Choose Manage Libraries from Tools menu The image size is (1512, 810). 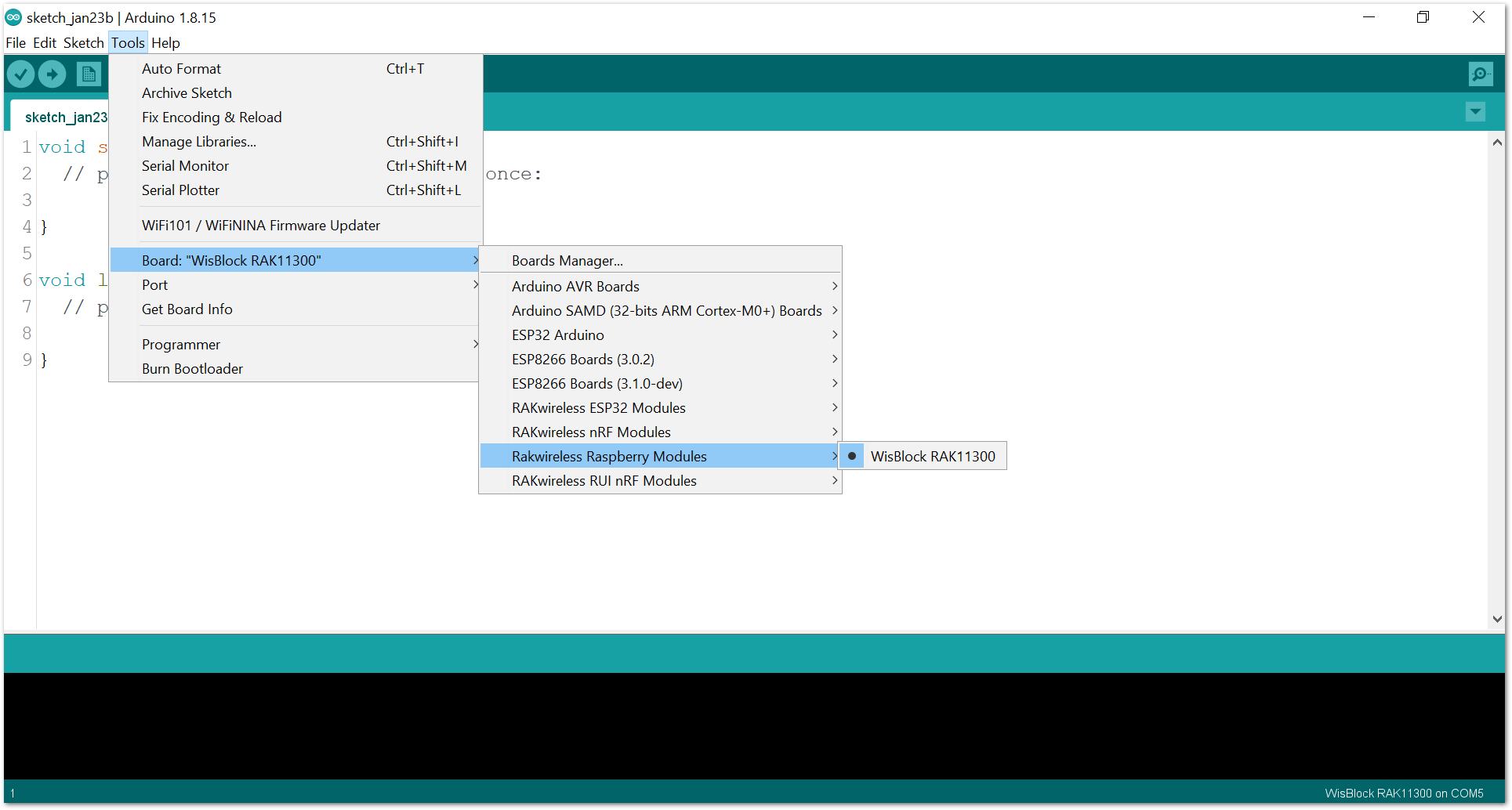pyautogui.click(x=199, y=142)
